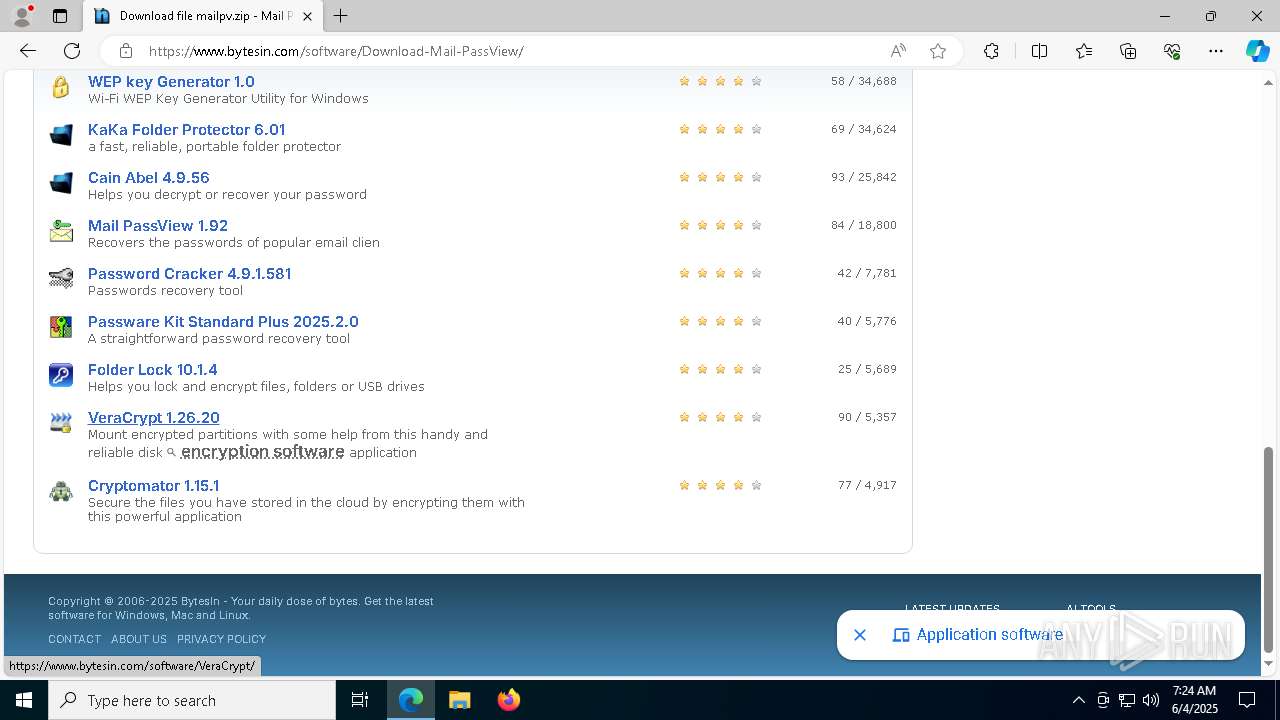Open Passware Kit Standard Plus 2025.2.0 link
This screenshot has width=1280, height=720.
coord(223,322)
